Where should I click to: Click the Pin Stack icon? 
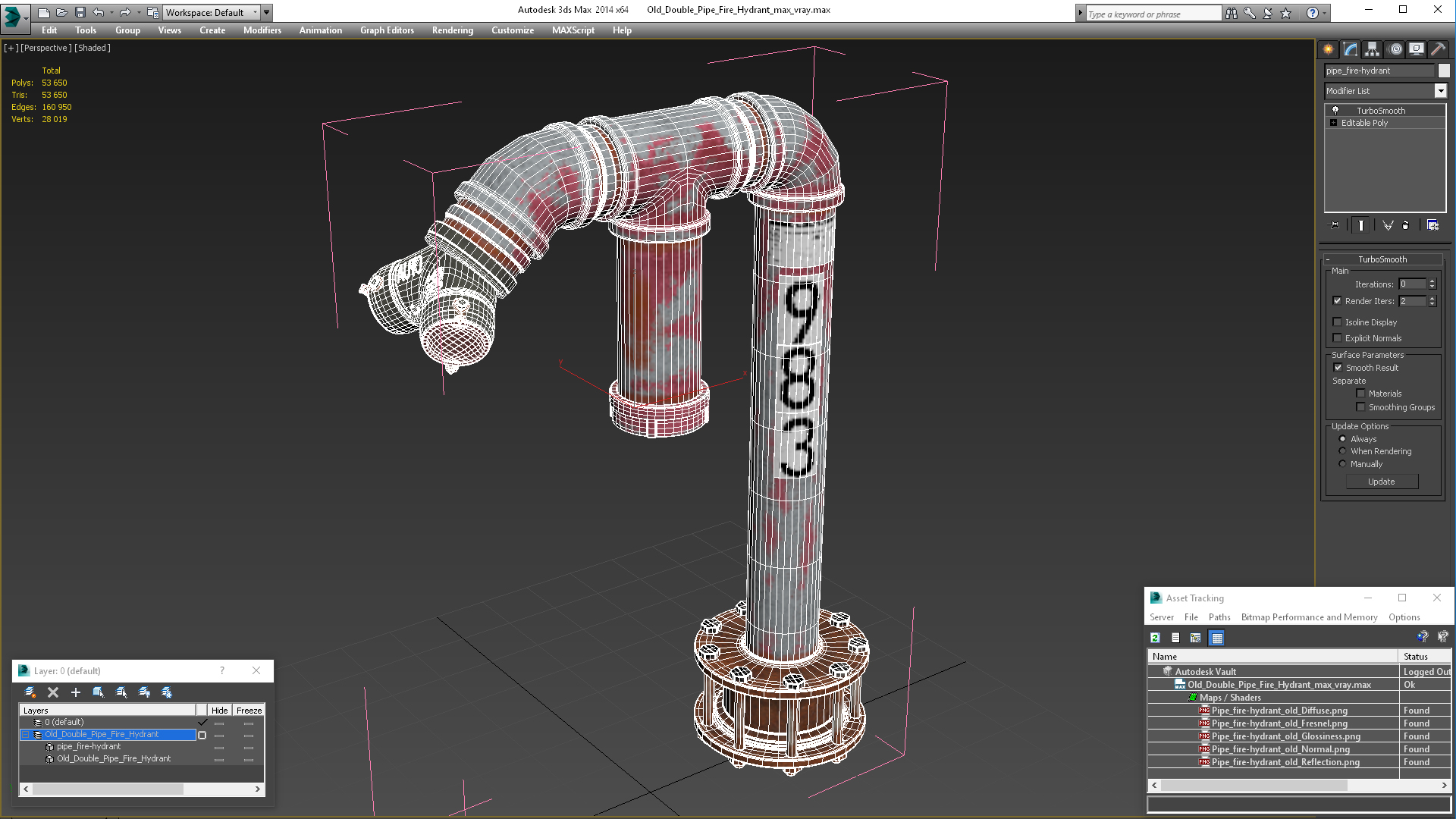tap(1335, 225)
